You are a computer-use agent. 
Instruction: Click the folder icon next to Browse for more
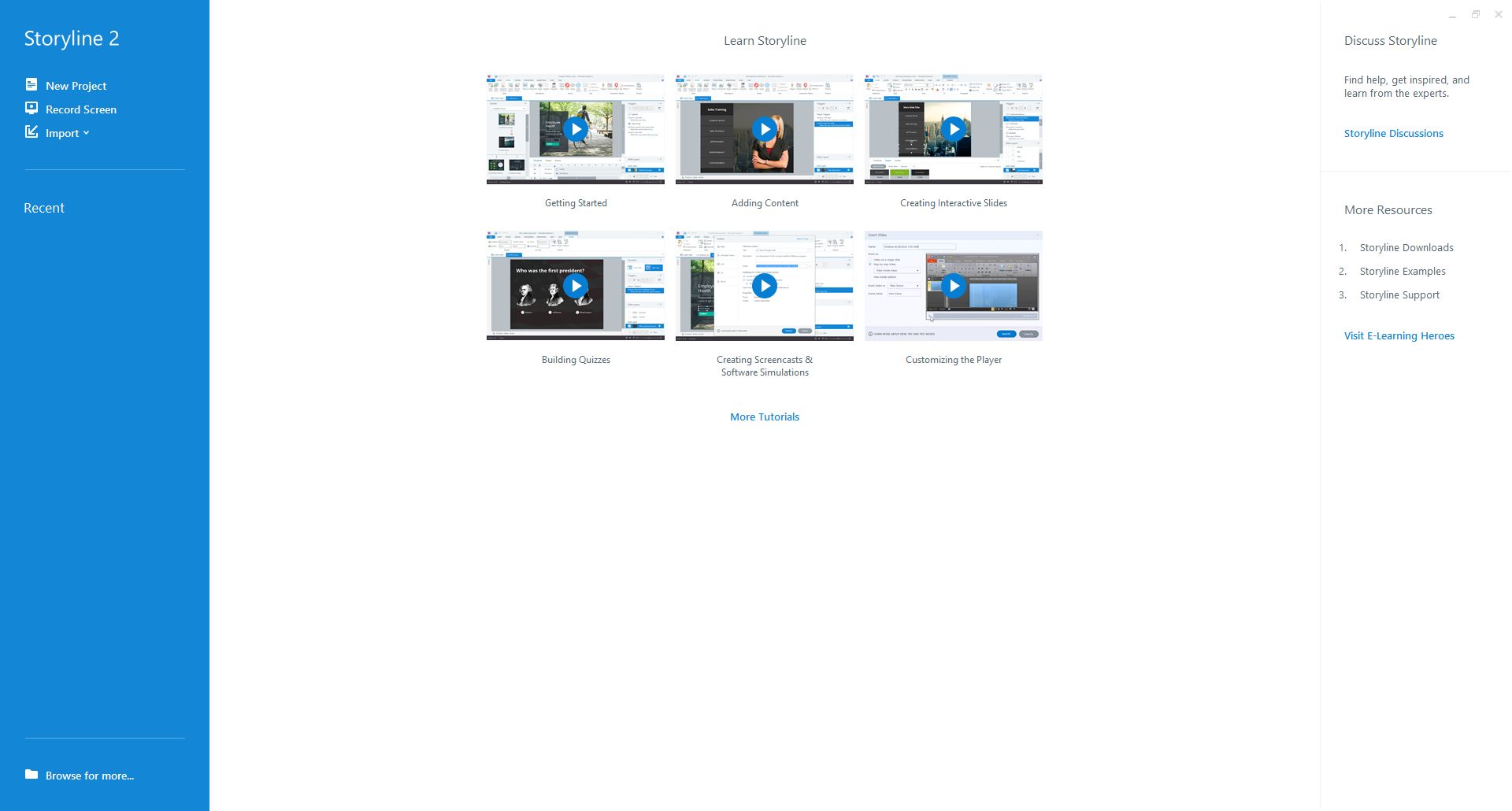click(31, 775)
